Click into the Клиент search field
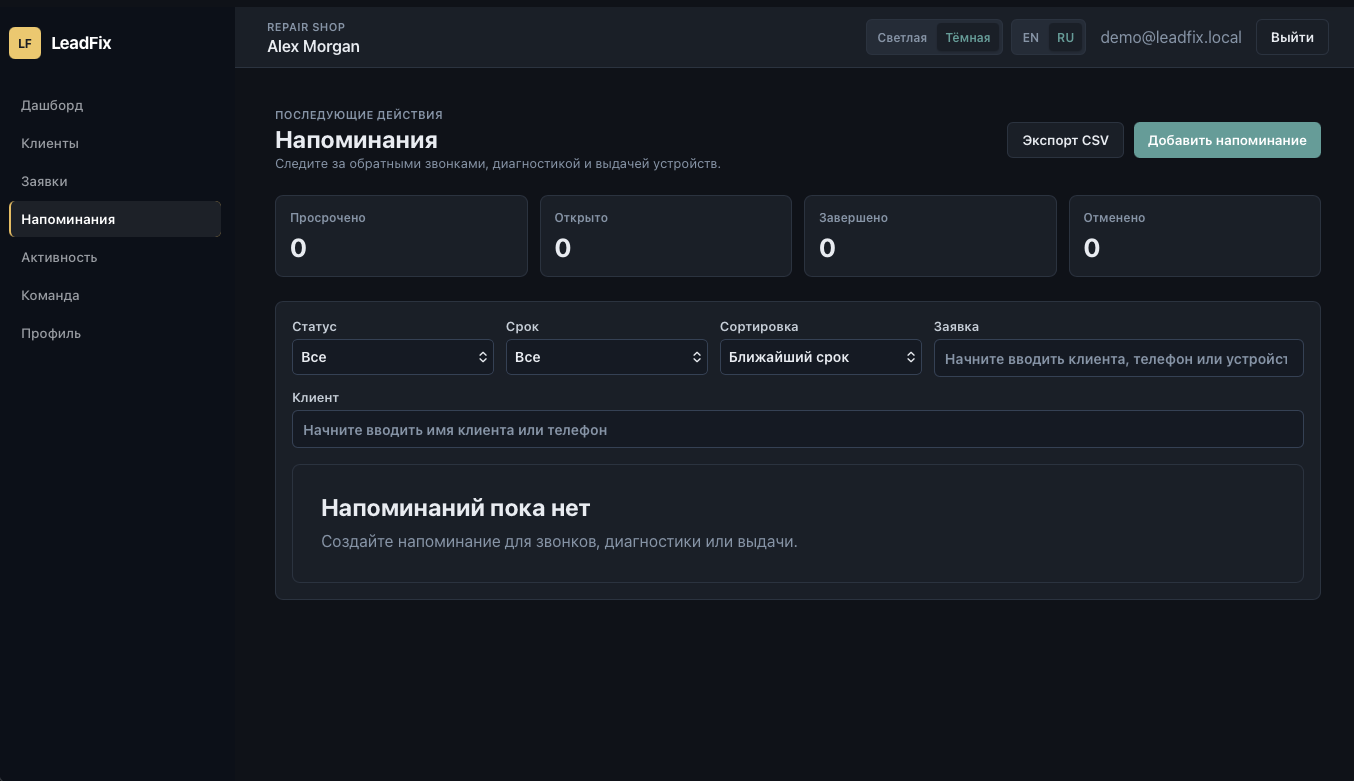Viewport: 1354px width, 781px height. (x=798, y=429)
